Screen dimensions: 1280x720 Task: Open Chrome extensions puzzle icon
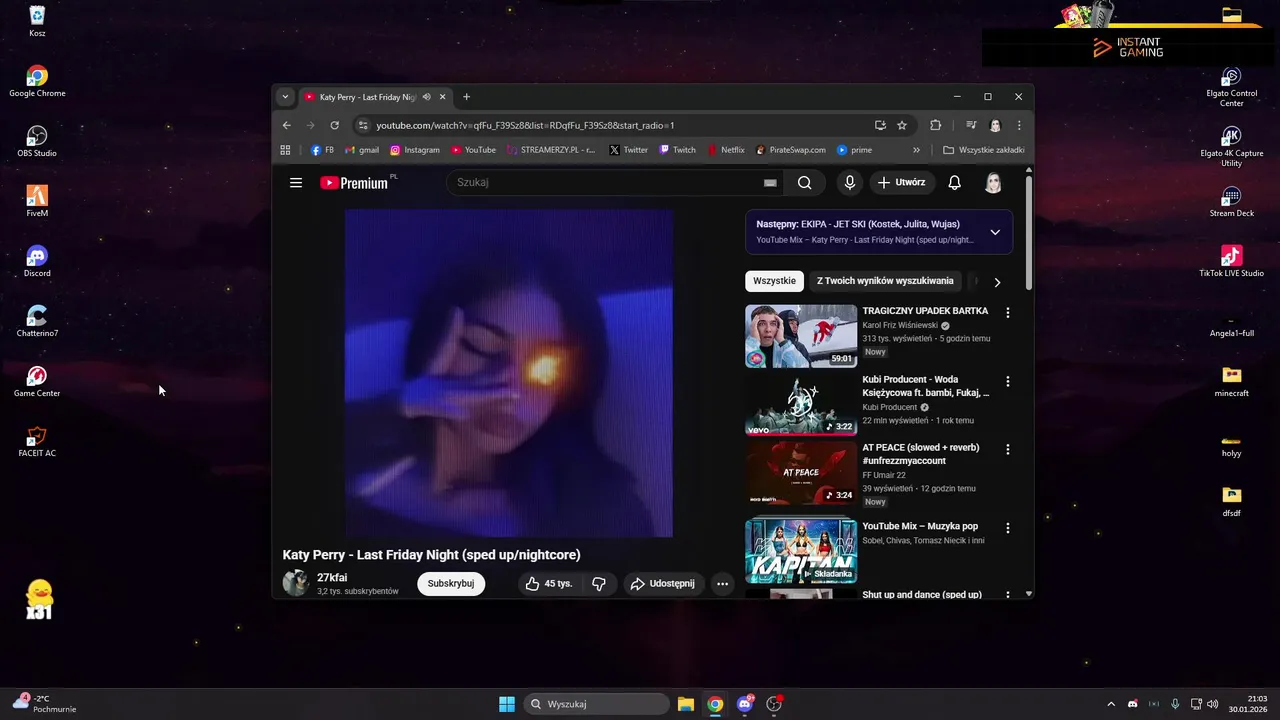coord(936,125)
